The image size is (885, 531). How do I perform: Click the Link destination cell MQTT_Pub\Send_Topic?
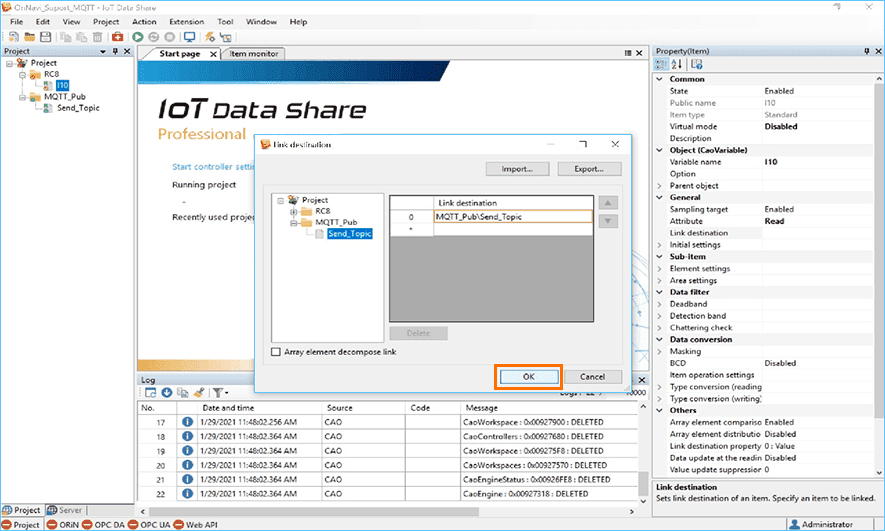pyautogui.click(x=513, y=217)
